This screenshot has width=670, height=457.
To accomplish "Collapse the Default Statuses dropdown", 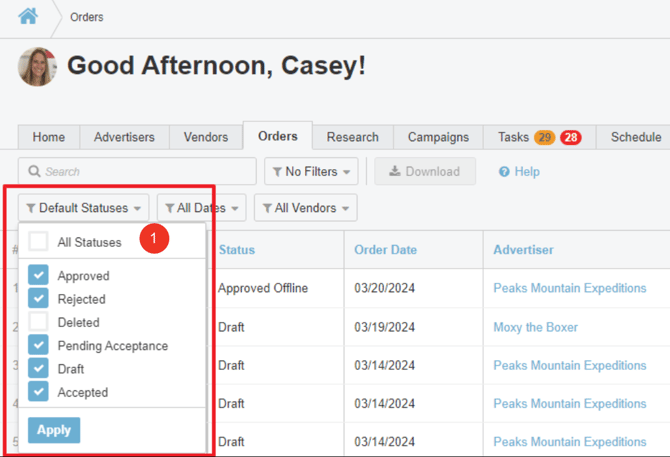I will [84, 208].
